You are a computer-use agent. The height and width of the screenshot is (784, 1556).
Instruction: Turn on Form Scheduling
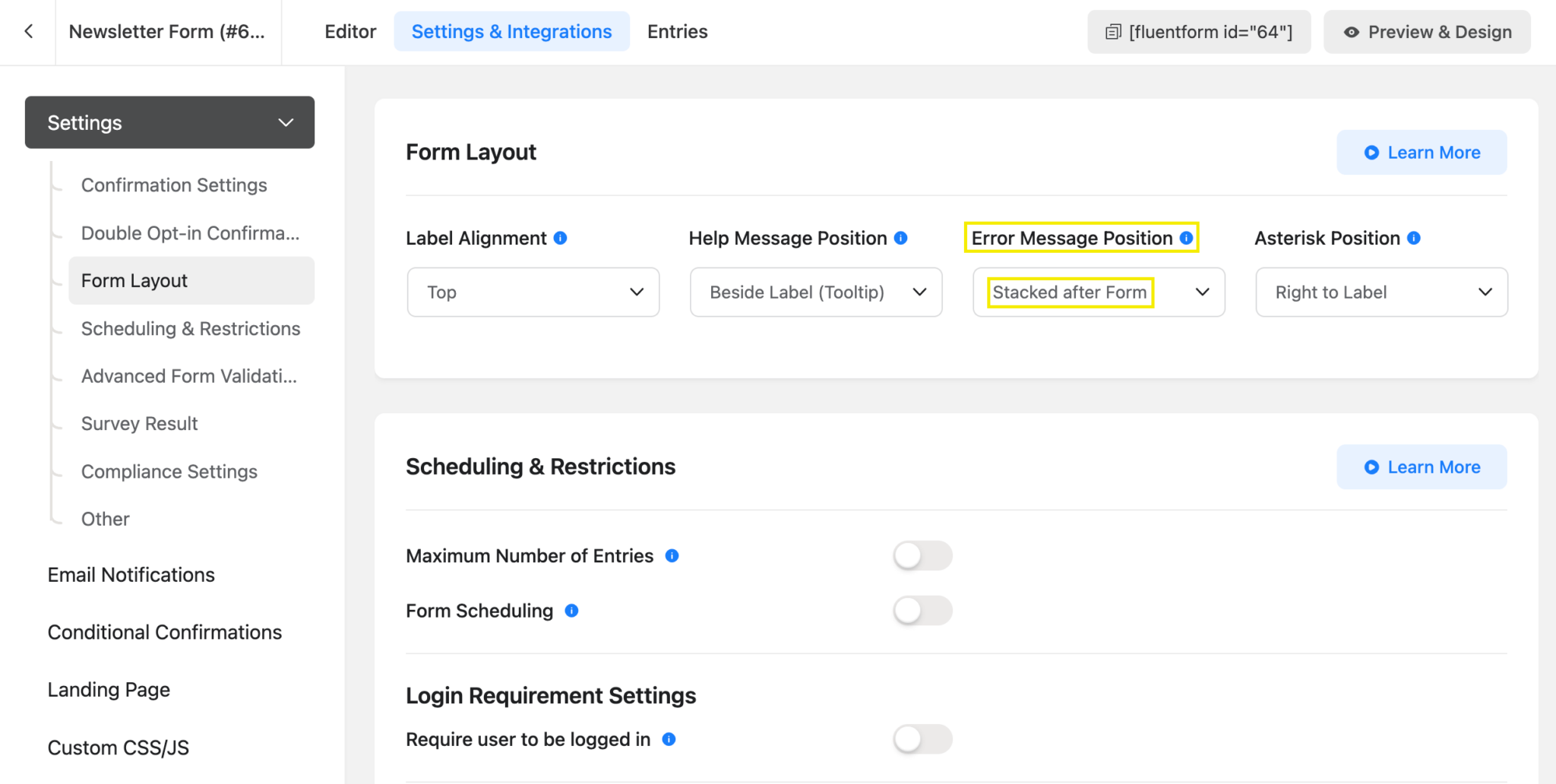[922, 610]
